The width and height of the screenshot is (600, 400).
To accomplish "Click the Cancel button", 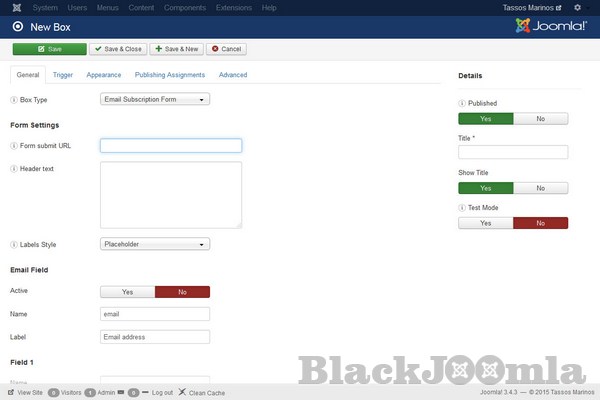I will click(x=226, y=48).
